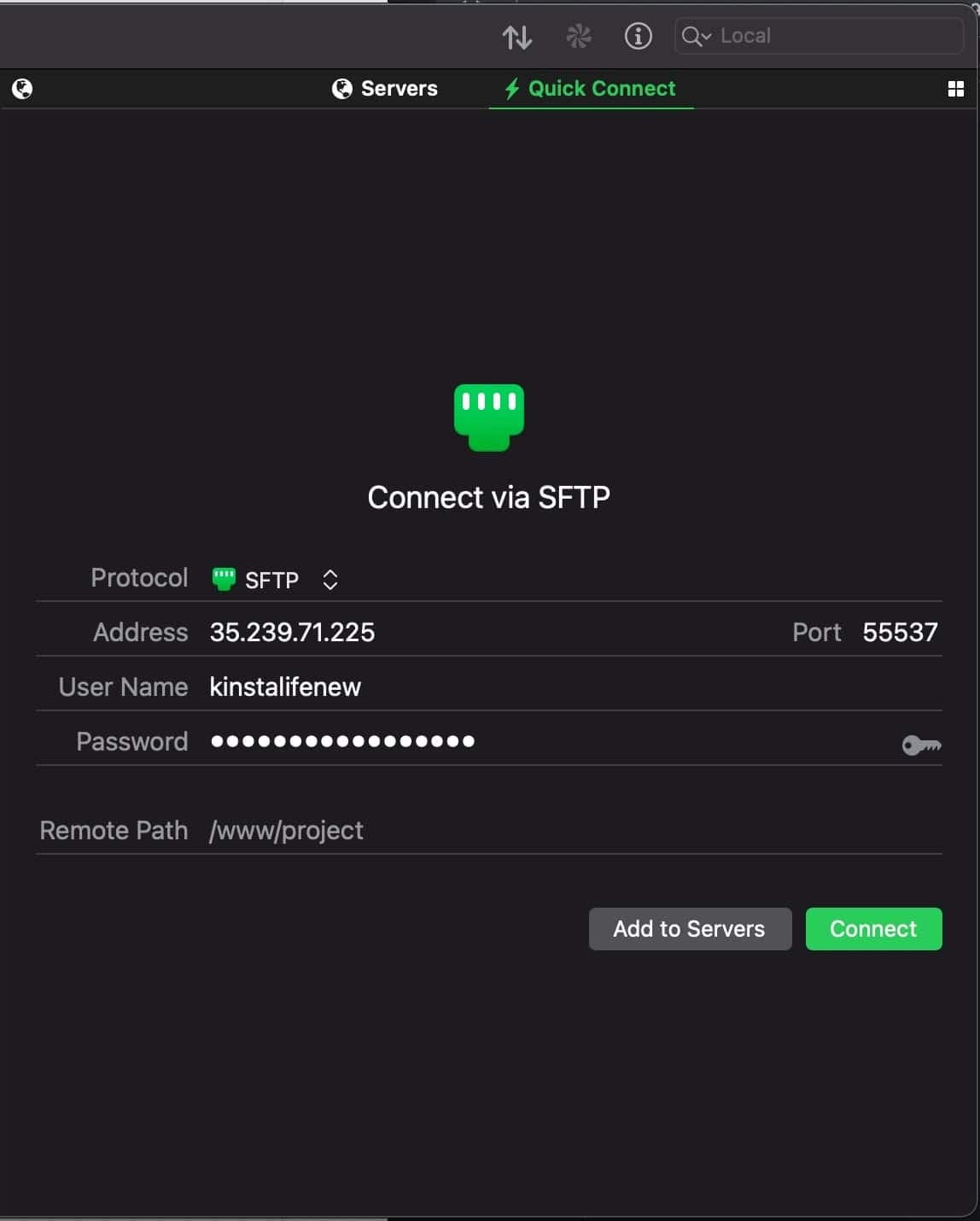
Task: Click the globe icon at top left
Action: [x=22, y=88]
